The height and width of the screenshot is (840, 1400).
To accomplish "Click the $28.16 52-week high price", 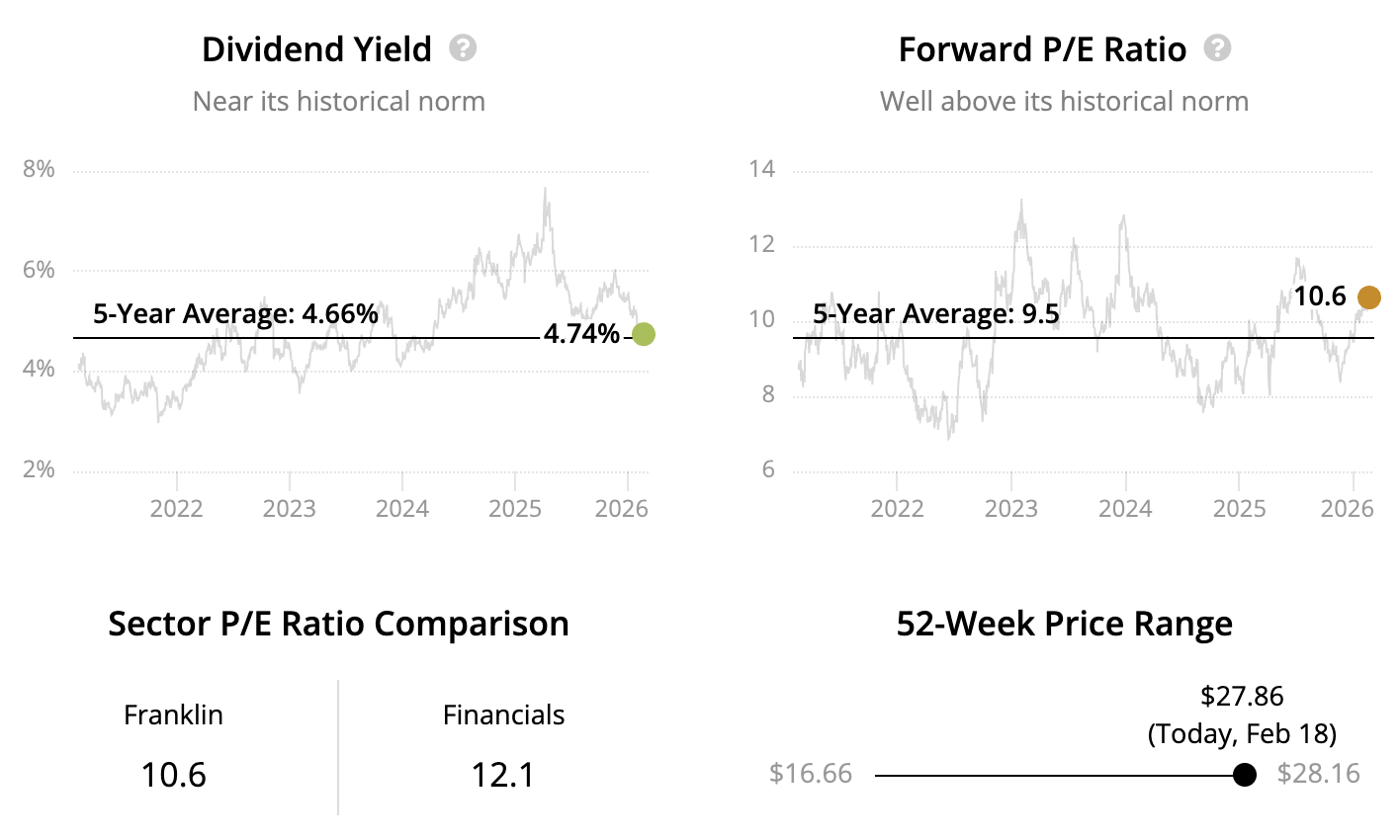I will point(1318,773).
